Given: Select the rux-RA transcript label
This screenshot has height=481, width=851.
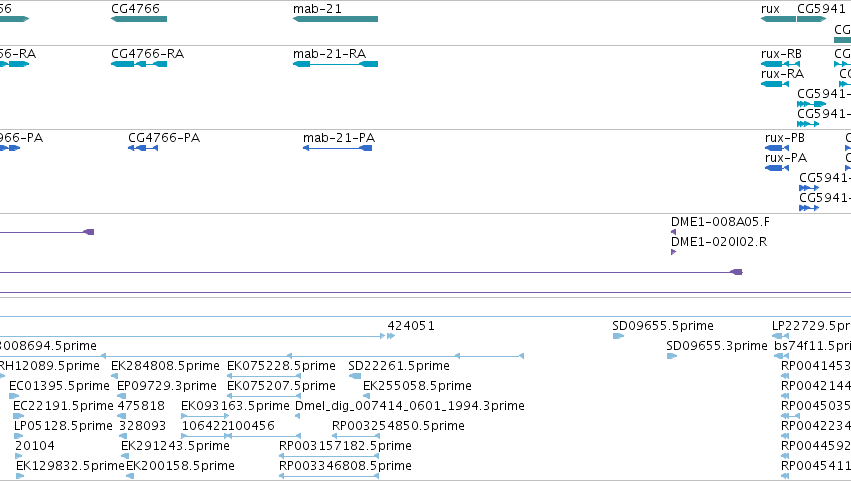Looking at the screenshot, I should point(782,74).
